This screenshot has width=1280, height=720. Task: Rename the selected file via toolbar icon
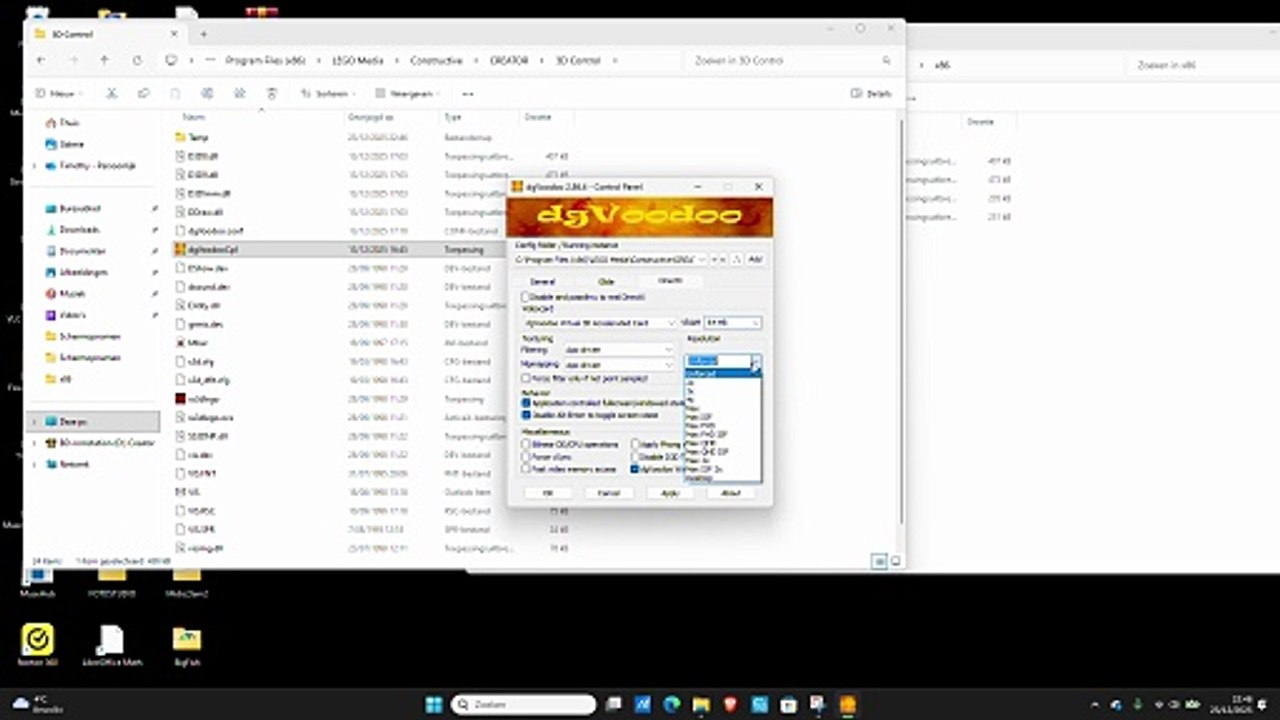click(207, 93)
